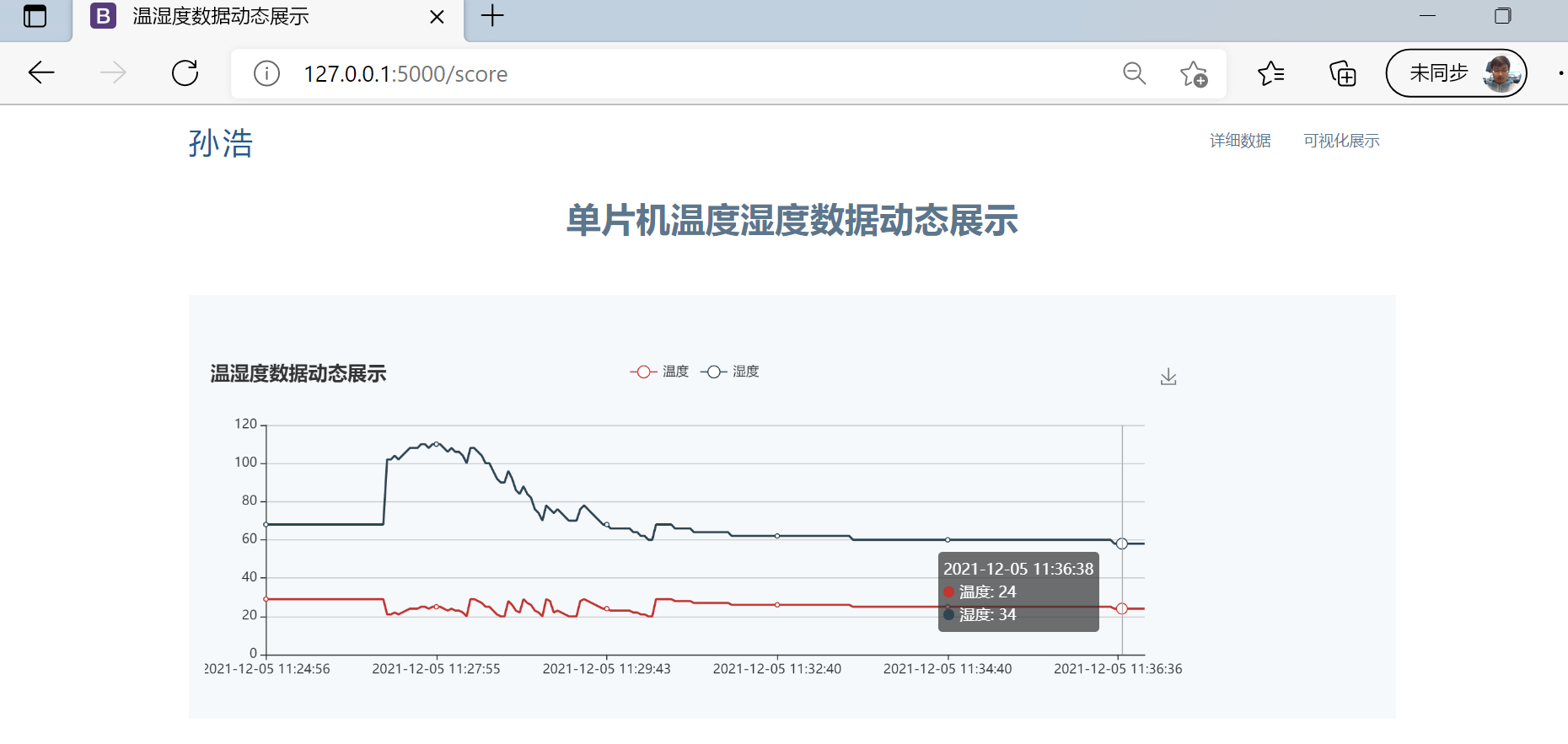This screenshot has width=1568, height=744.
Task: Click the highlighted temperature data point on chart
Action: coord(1122,608)
